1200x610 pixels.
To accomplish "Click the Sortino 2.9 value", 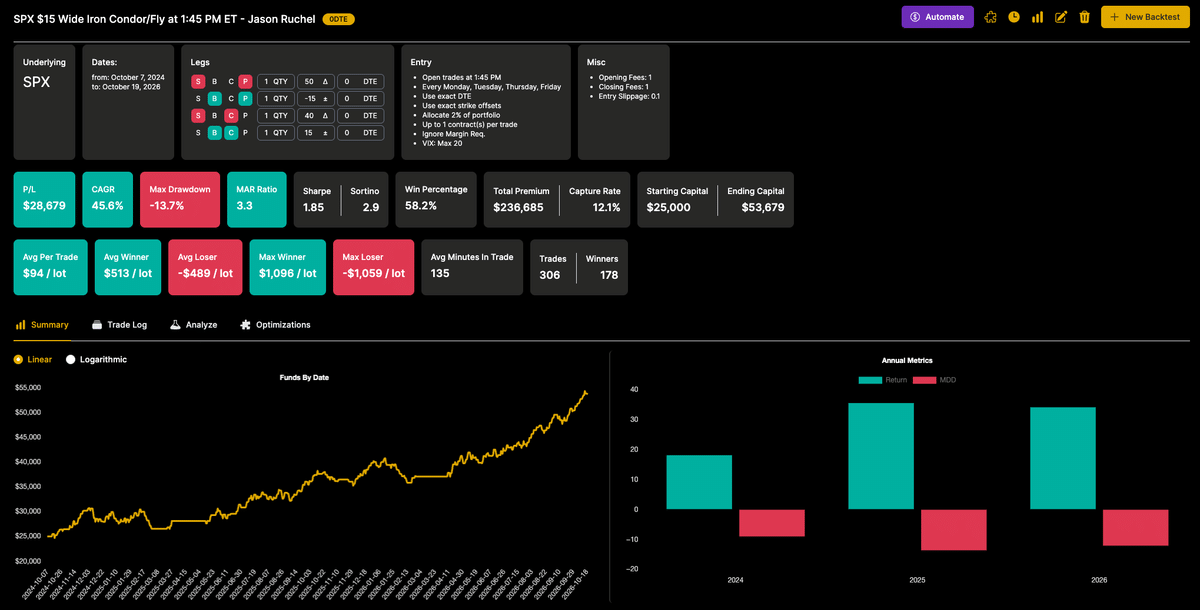I will 370,207.
